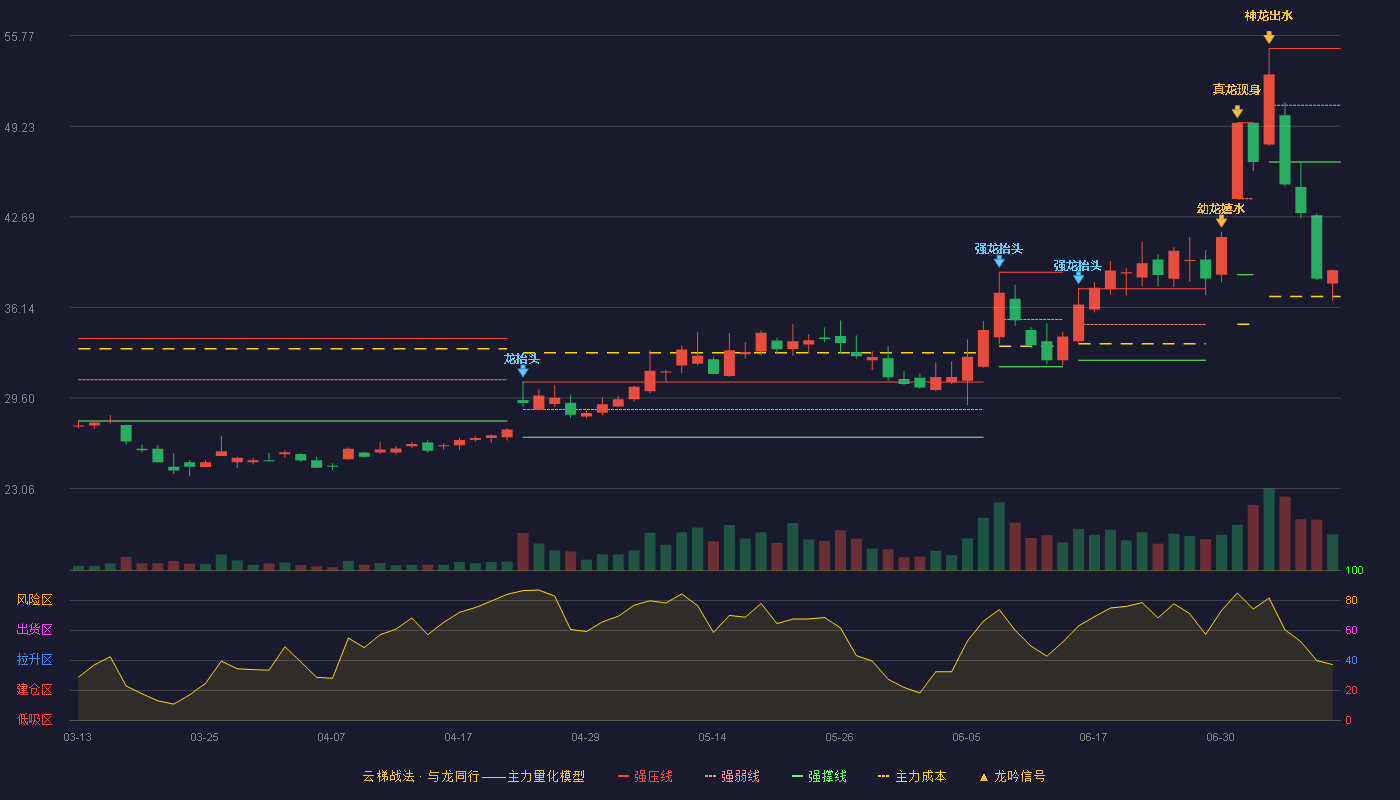This screenshot has width=1400, height=800.
Task: Select the 真龙现身 signal label
Action: click(1237, 90)
